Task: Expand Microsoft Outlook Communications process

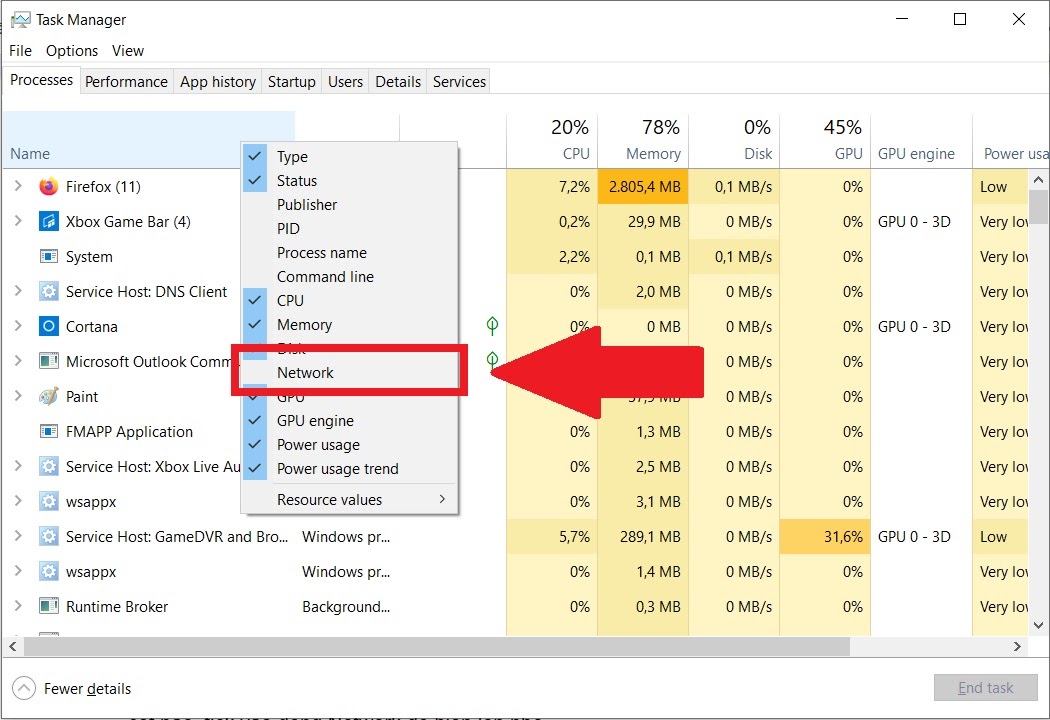Action: 18,361
